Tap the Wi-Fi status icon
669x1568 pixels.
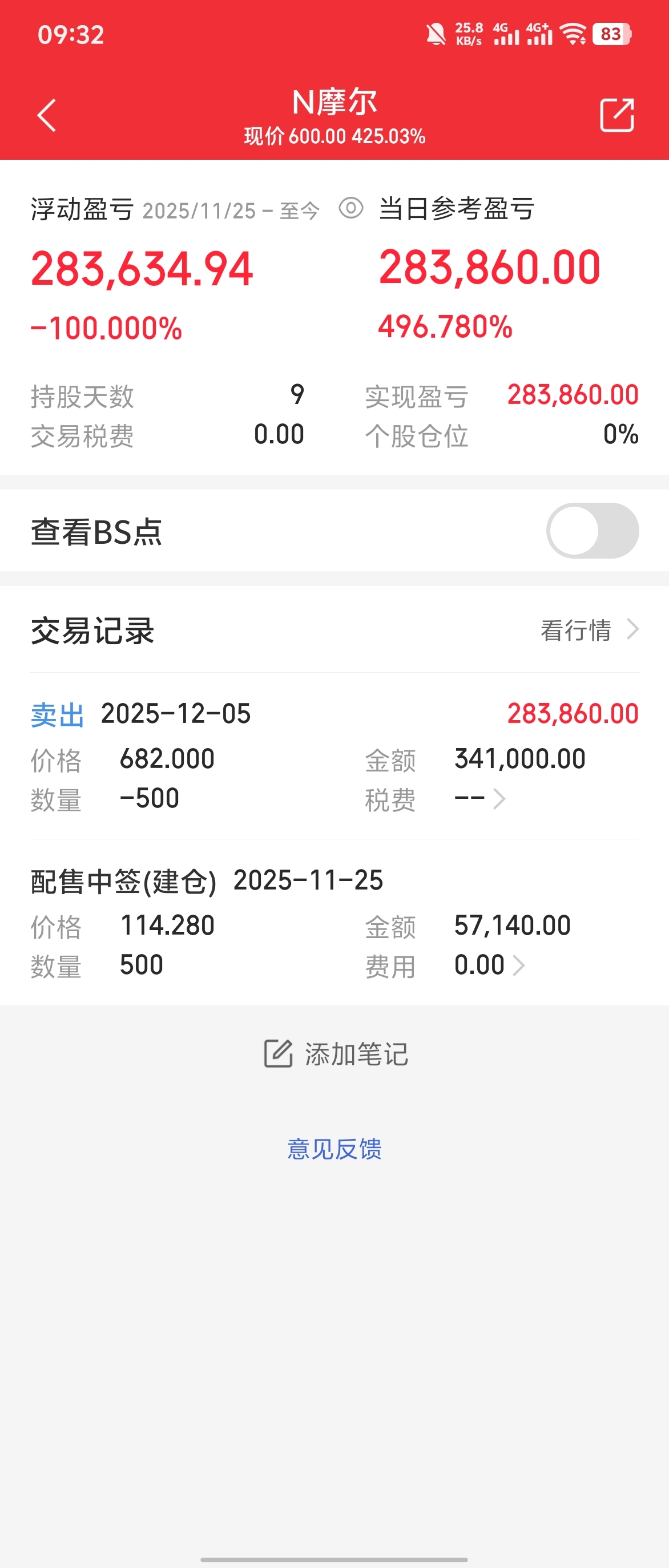click(573, 34)
